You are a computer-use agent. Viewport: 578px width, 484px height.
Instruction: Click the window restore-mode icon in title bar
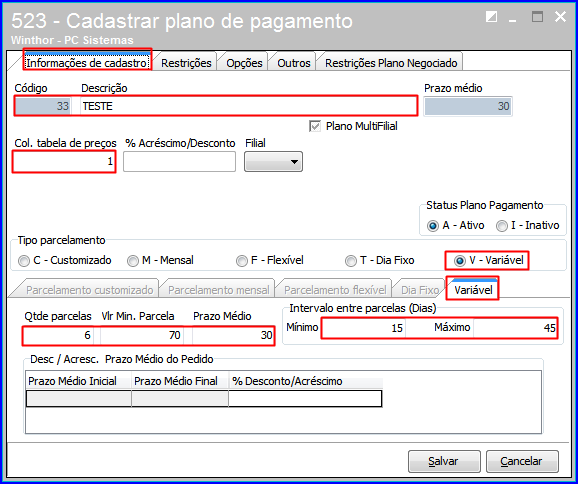[x=491, y=17]
